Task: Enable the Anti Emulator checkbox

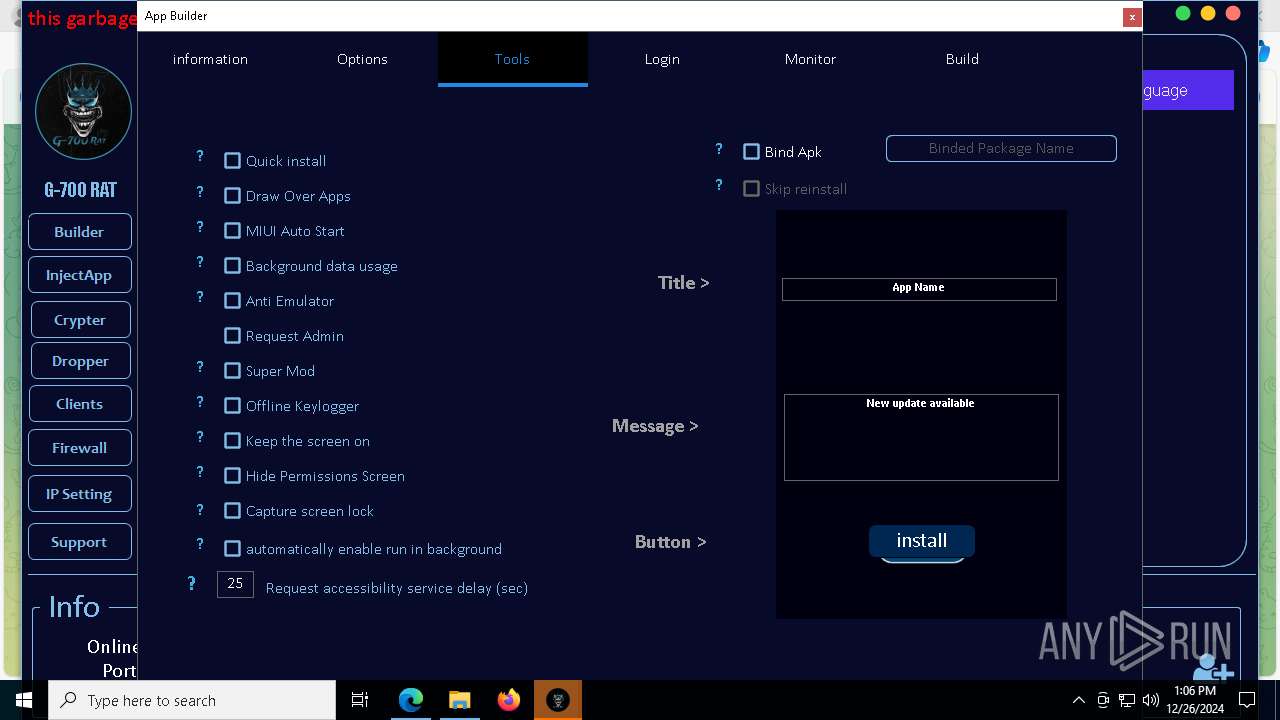Action: (x=232, y=301)
